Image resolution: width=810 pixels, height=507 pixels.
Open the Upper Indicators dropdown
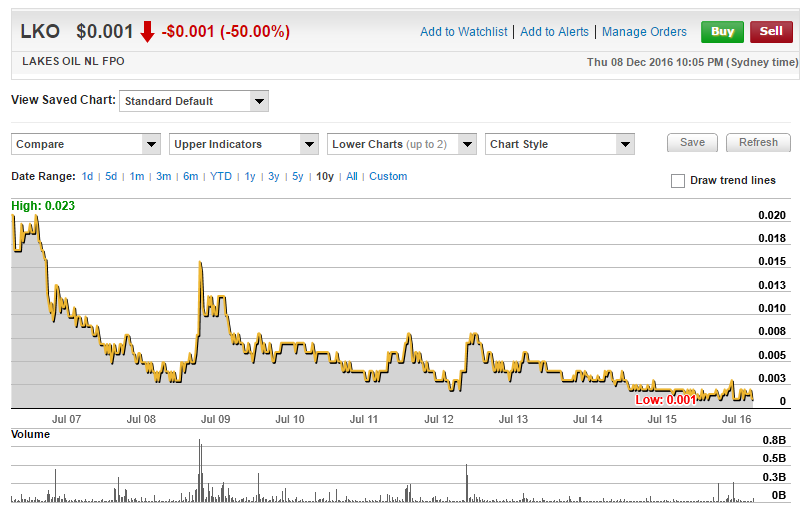(x=244, y=144)
